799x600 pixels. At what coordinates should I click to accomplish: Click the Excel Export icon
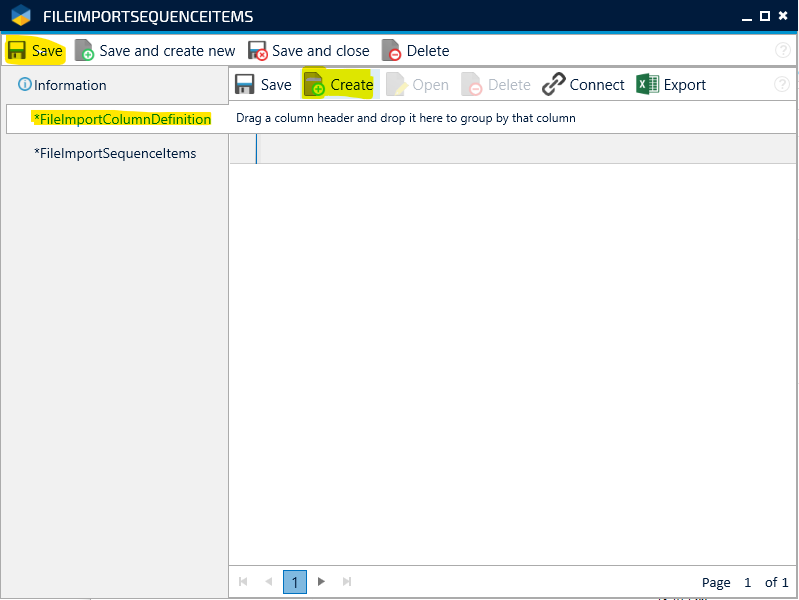pyautogui.click(x=648, y=85)
